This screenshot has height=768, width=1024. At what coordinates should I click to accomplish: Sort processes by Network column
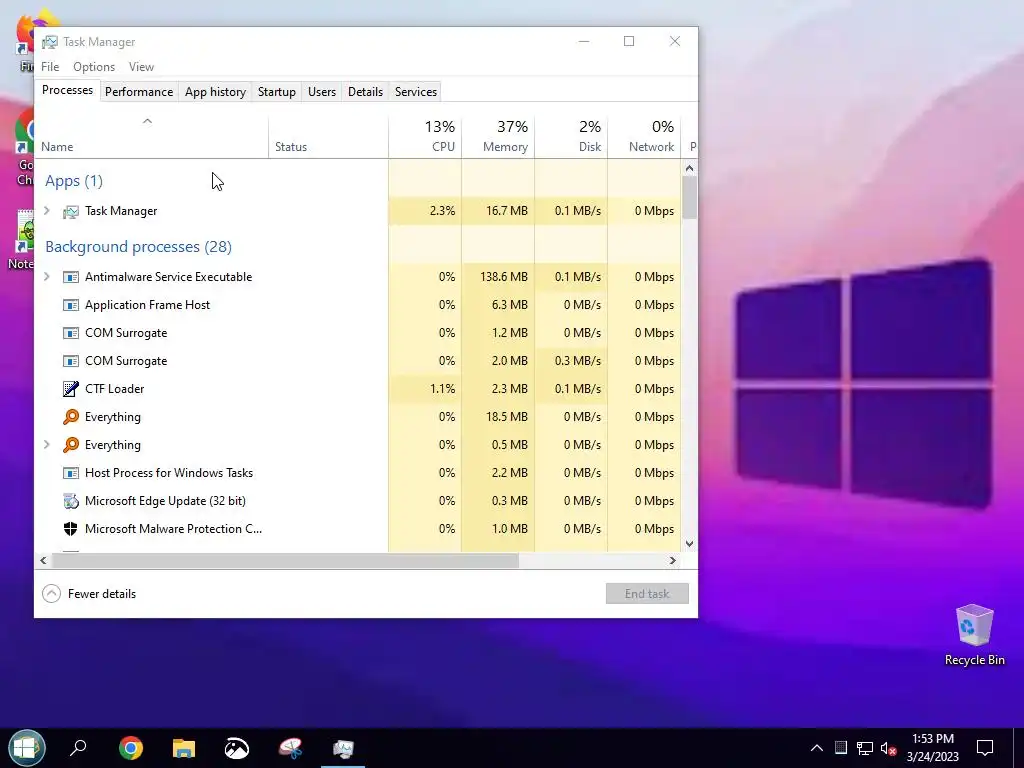pyautogui.click(x=645, y=137)
